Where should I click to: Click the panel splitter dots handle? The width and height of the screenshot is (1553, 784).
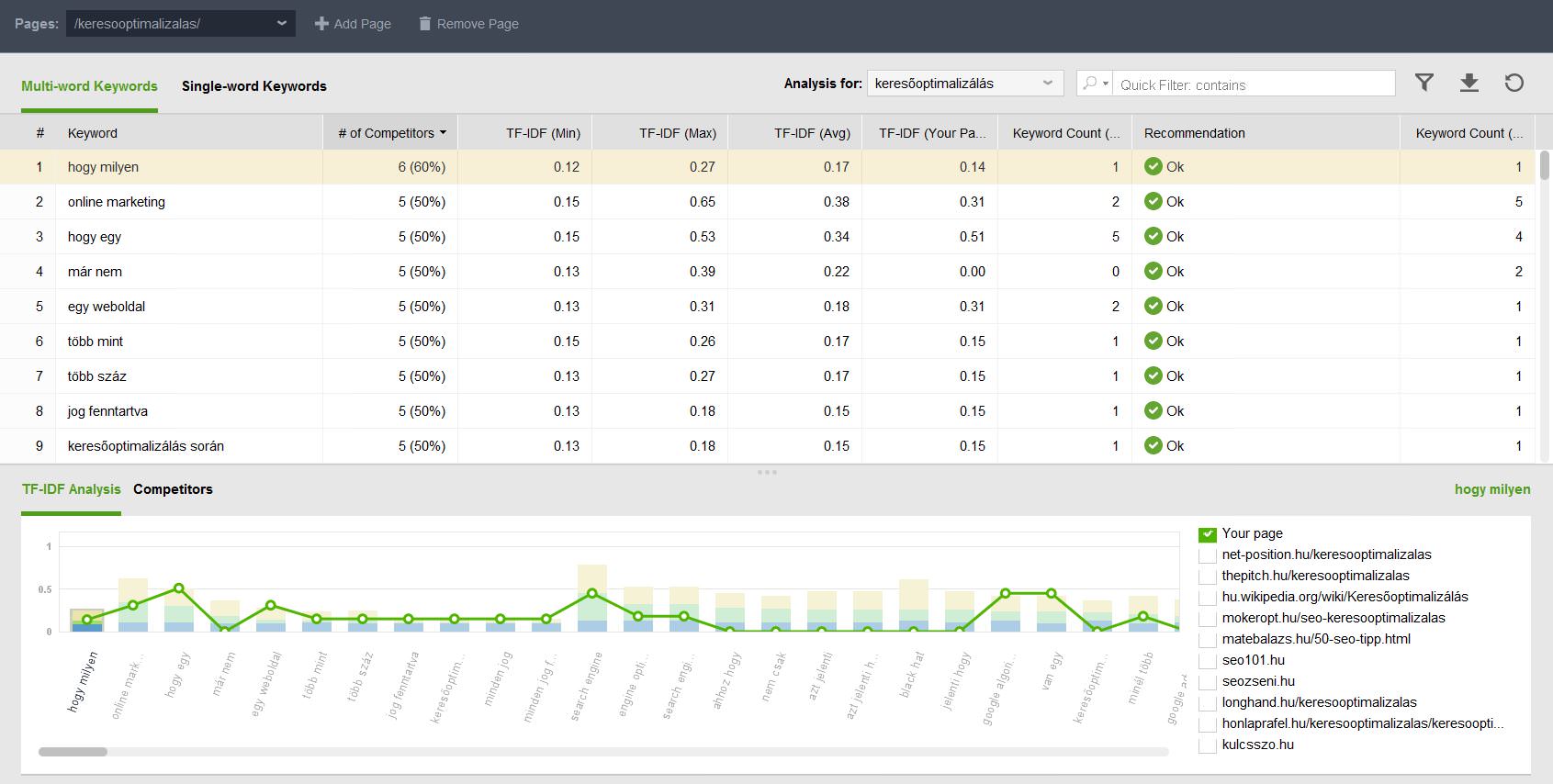tap(767, 472)
